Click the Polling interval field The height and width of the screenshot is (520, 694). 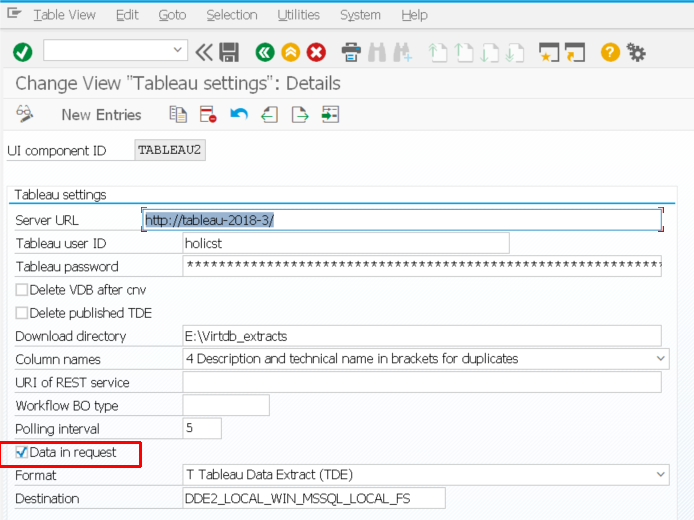[202, 428]
